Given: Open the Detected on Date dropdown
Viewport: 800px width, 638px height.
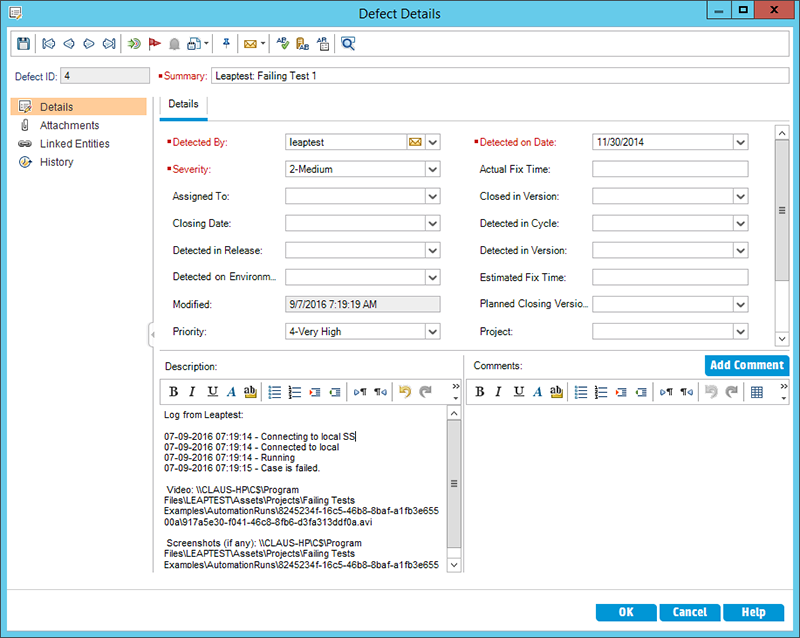Looking at the screenshot, I should [741, 142].
